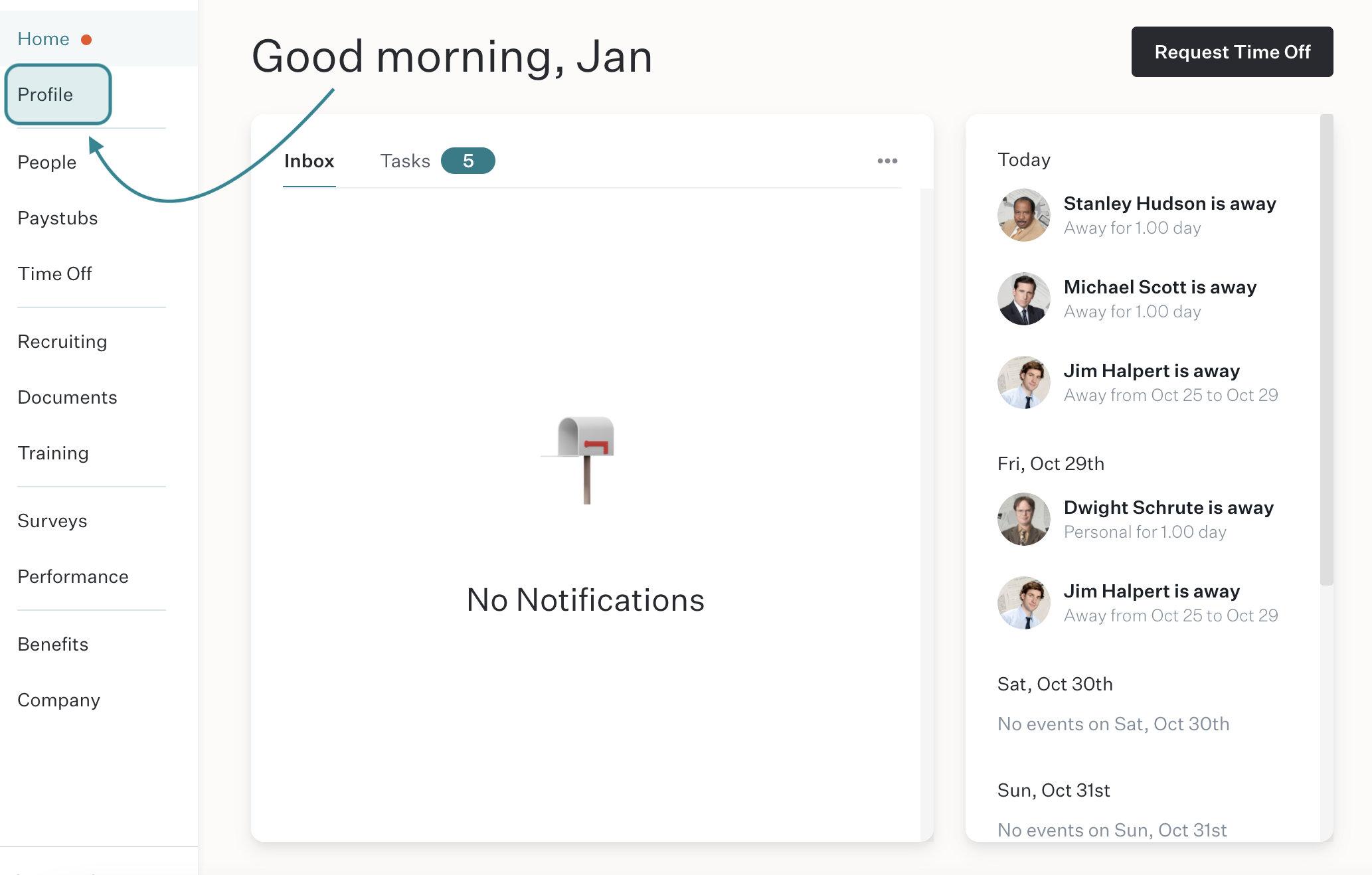Screen dimensions: 1372x875
Task: Click the 'Sun, Oct 31st' date heading
Action: pyautogui.click(x=1053, y=790)
